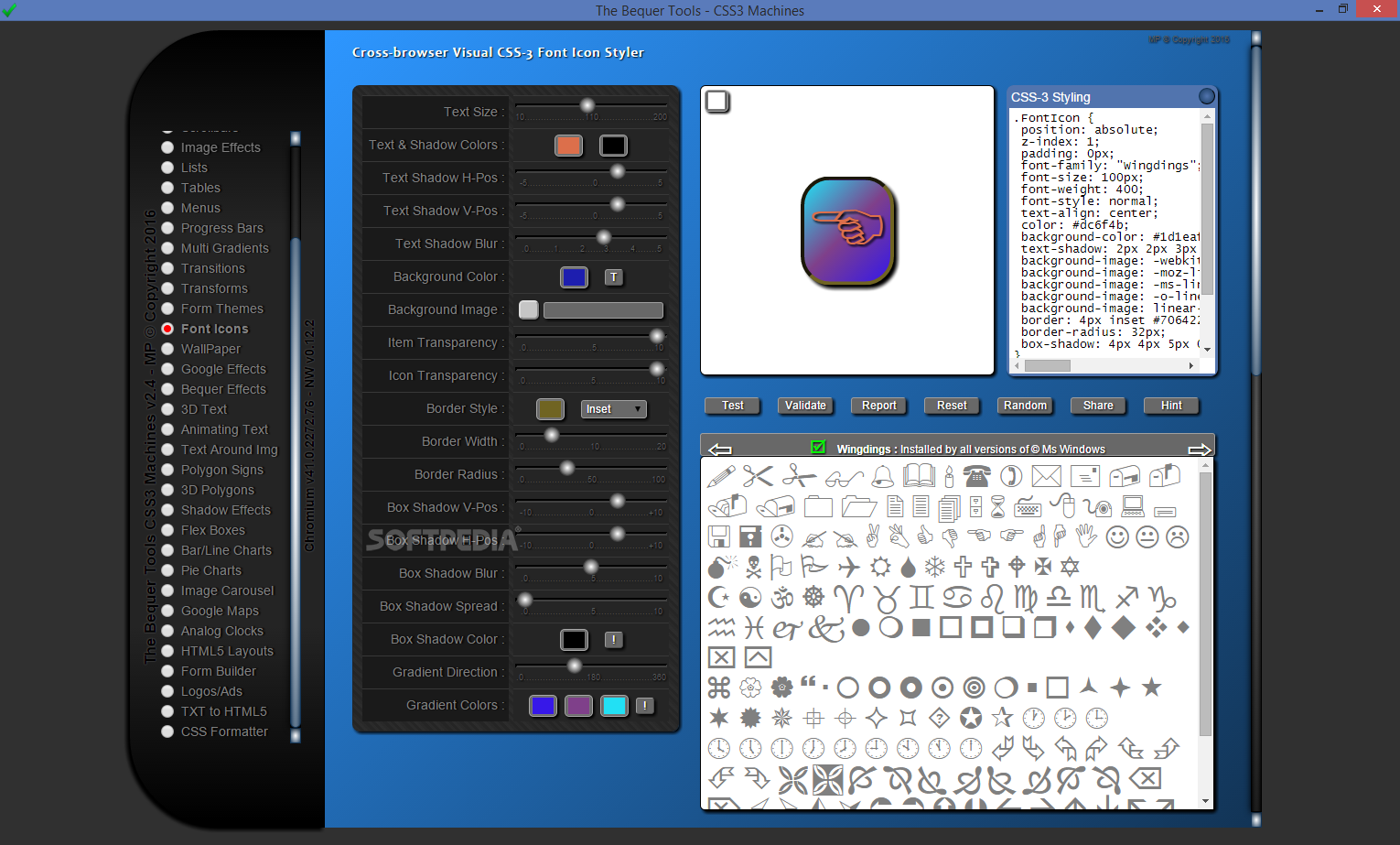Open the blue Background Color swatch
The width and height of the screenshot is (1400, 845).
(x=574, y=276)
